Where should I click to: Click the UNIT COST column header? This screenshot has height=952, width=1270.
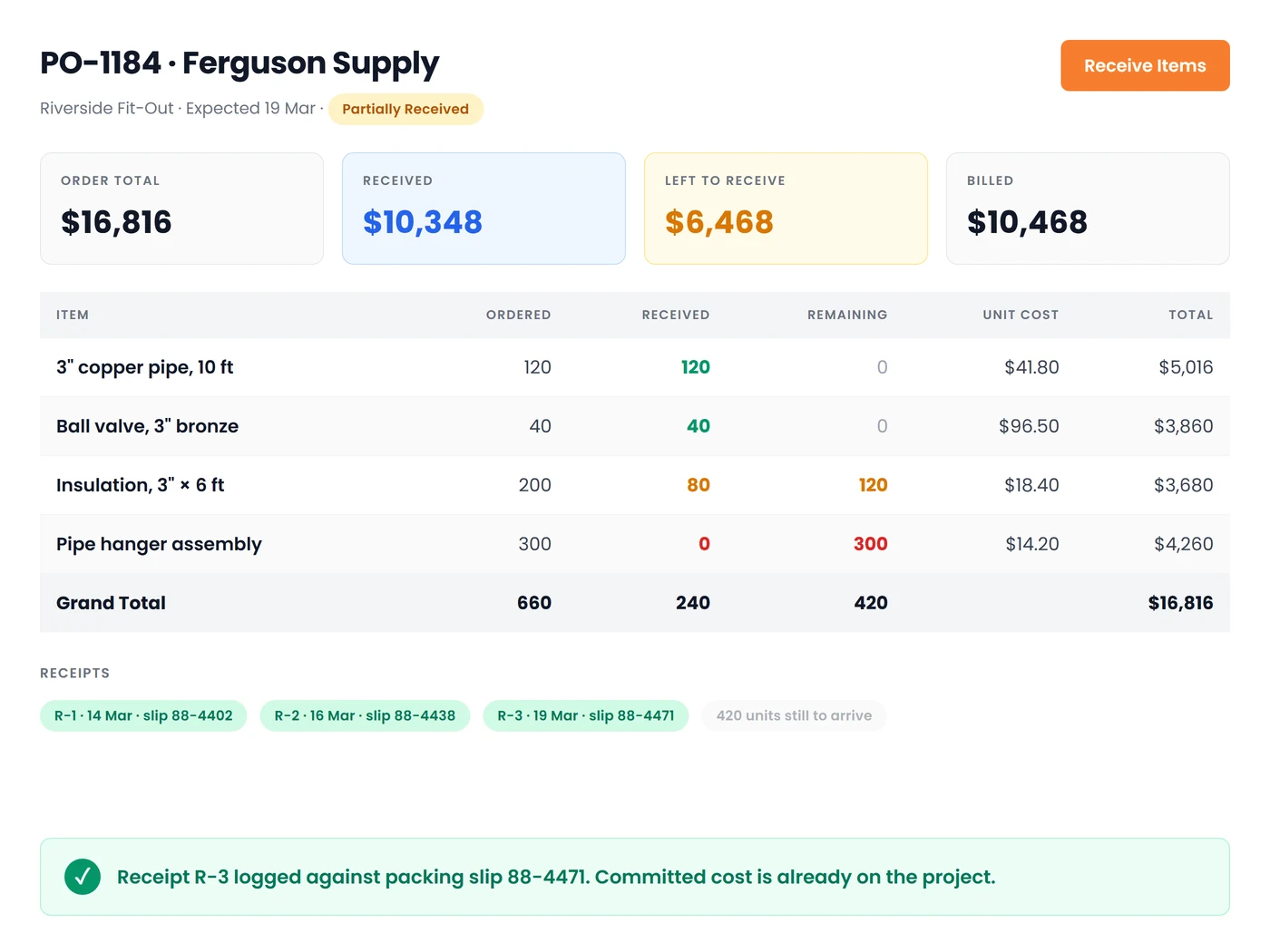click(1021, 315)
